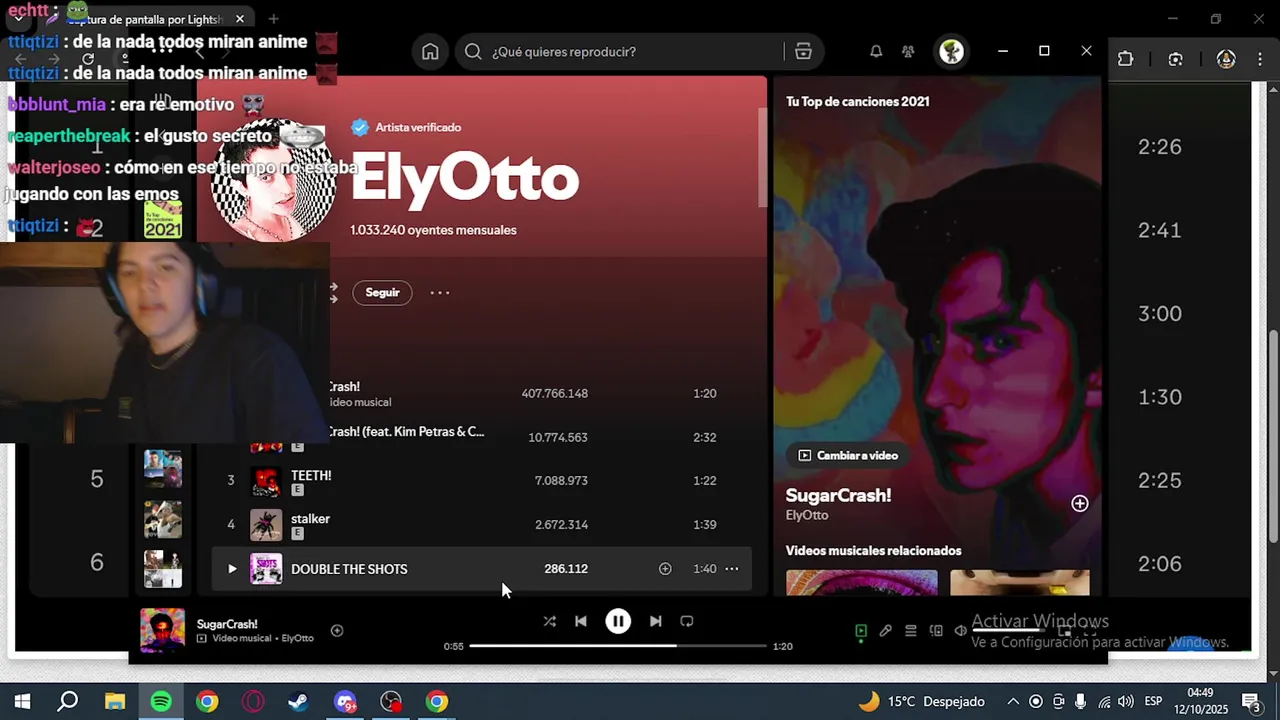Open Friend Activity people icon
The height and width of the screenshot is (720, 1280).
pyautogui.click(x=908, y=52)
